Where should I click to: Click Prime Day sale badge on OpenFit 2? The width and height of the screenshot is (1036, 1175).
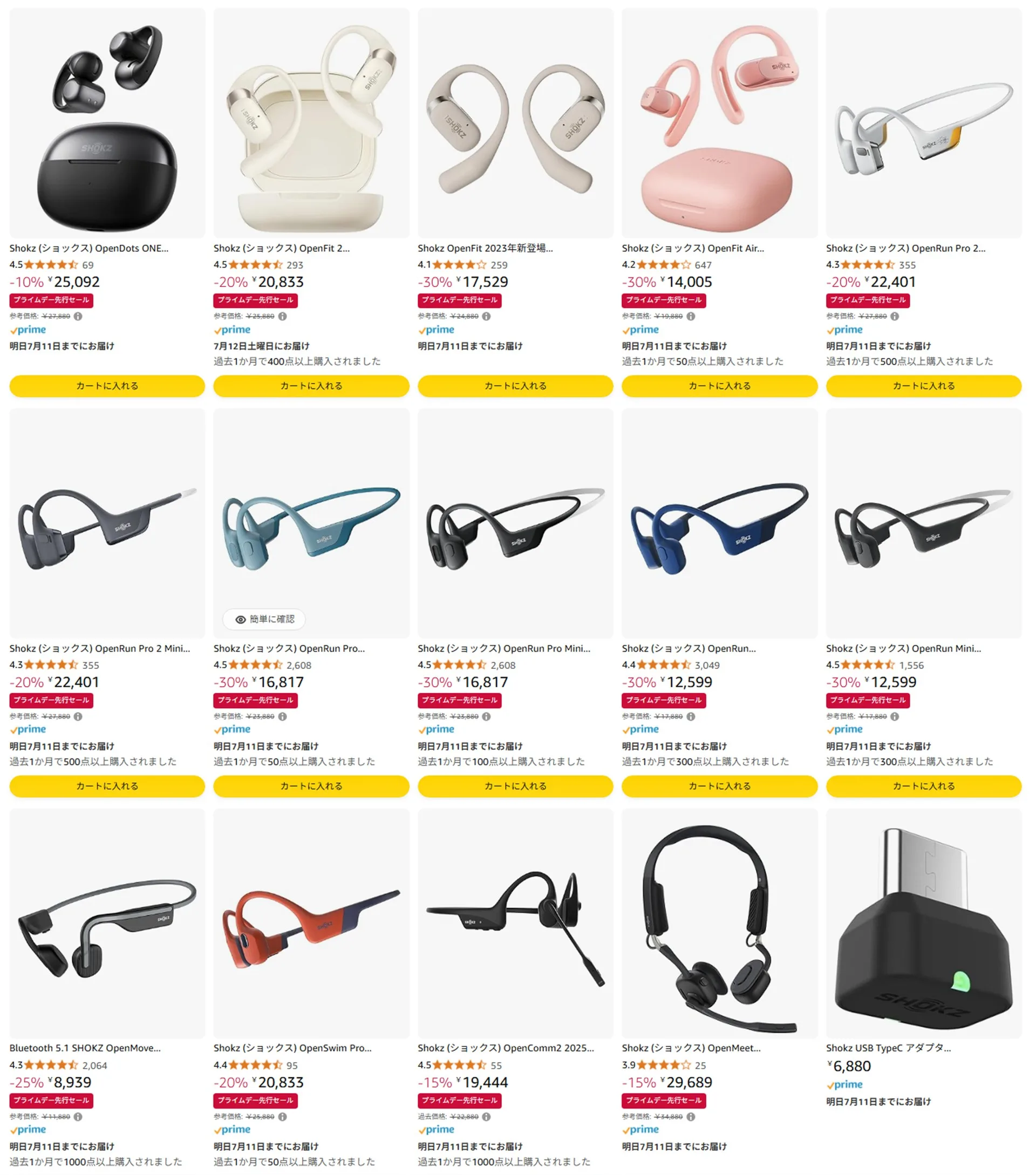point(255,300)
